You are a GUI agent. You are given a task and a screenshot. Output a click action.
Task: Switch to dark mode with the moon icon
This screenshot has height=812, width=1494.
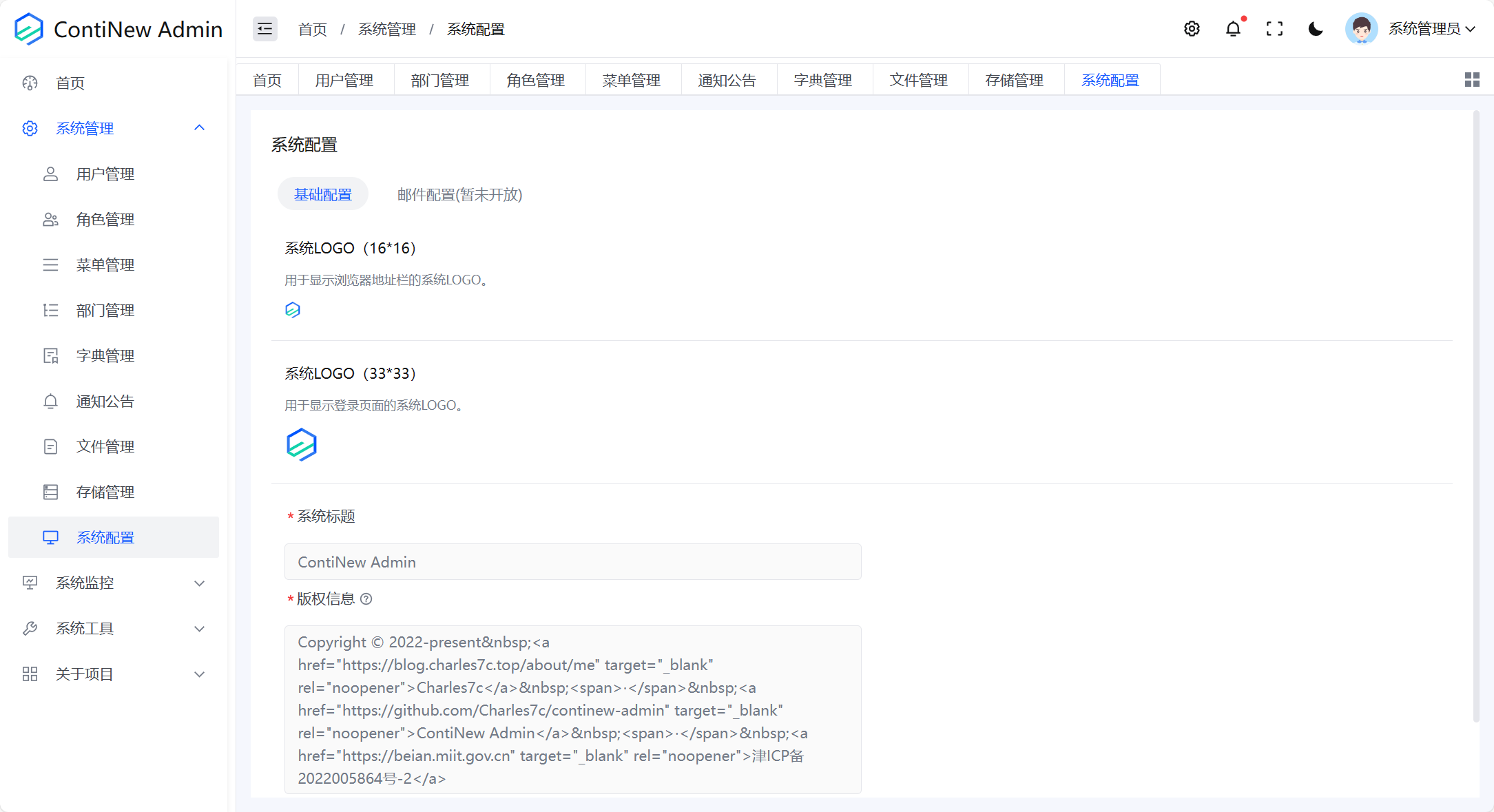pyautogui.click(x=1315, y=29)
